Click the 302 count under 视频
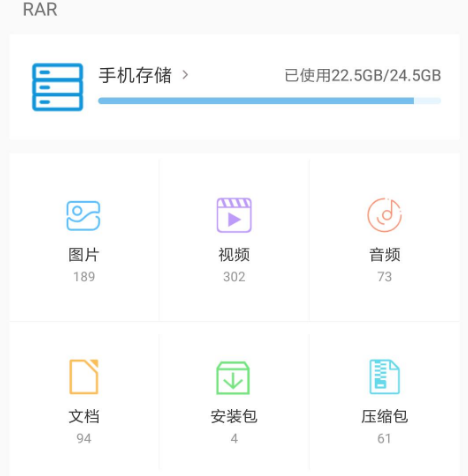468x476 pixels. (234, 277)
